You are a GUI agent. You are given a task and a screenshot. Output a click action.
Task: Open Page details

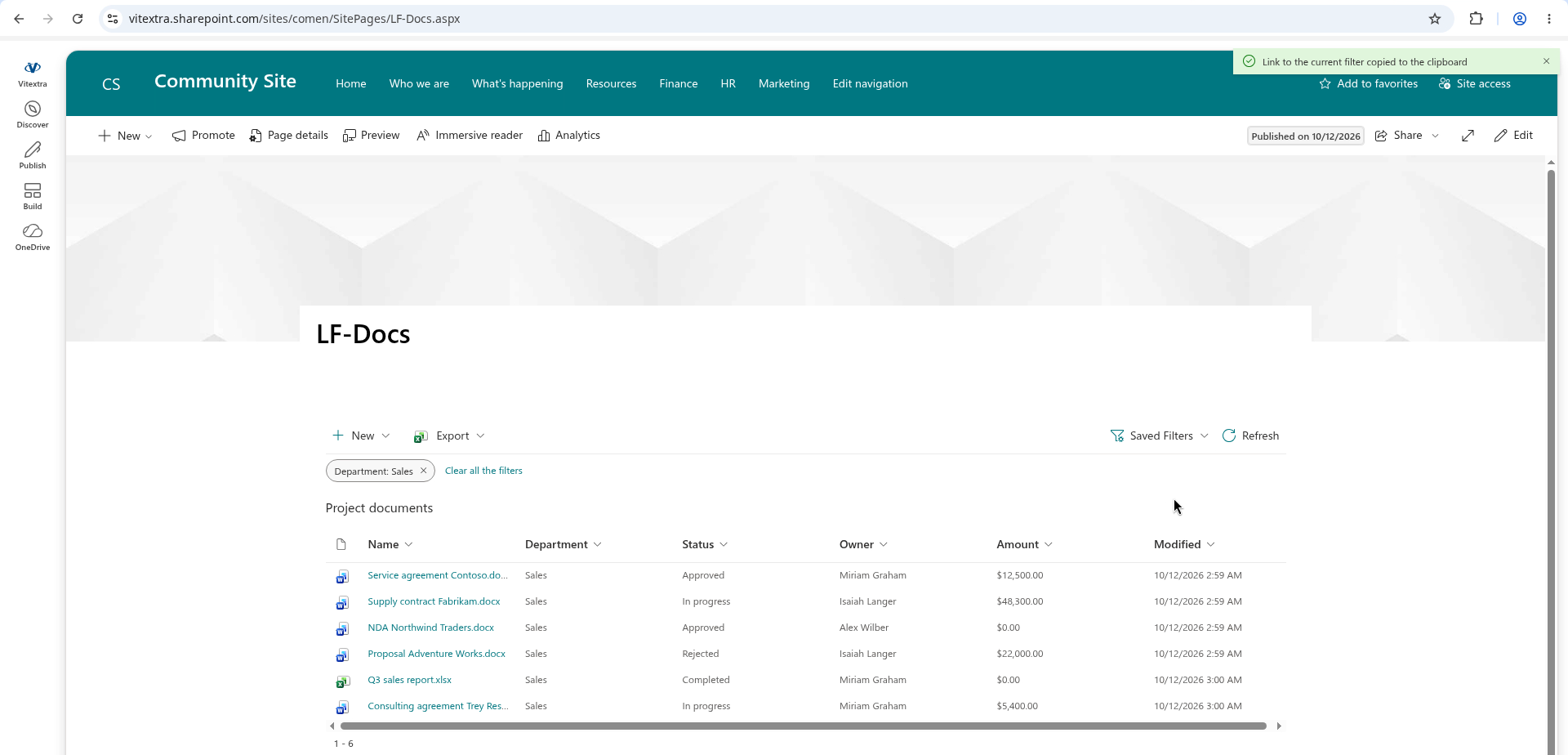[x=289, y=136]
